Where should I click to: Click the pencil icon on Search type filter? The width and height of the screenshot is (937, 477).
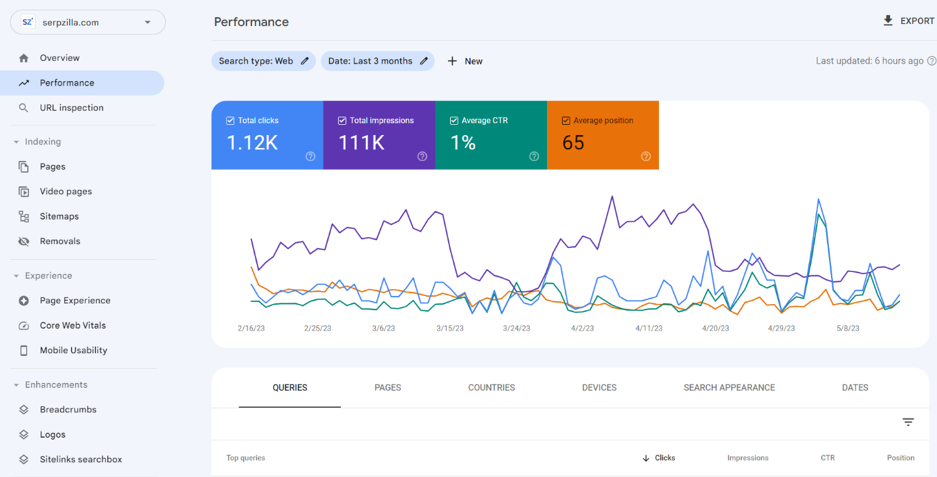tap(305, 61)
